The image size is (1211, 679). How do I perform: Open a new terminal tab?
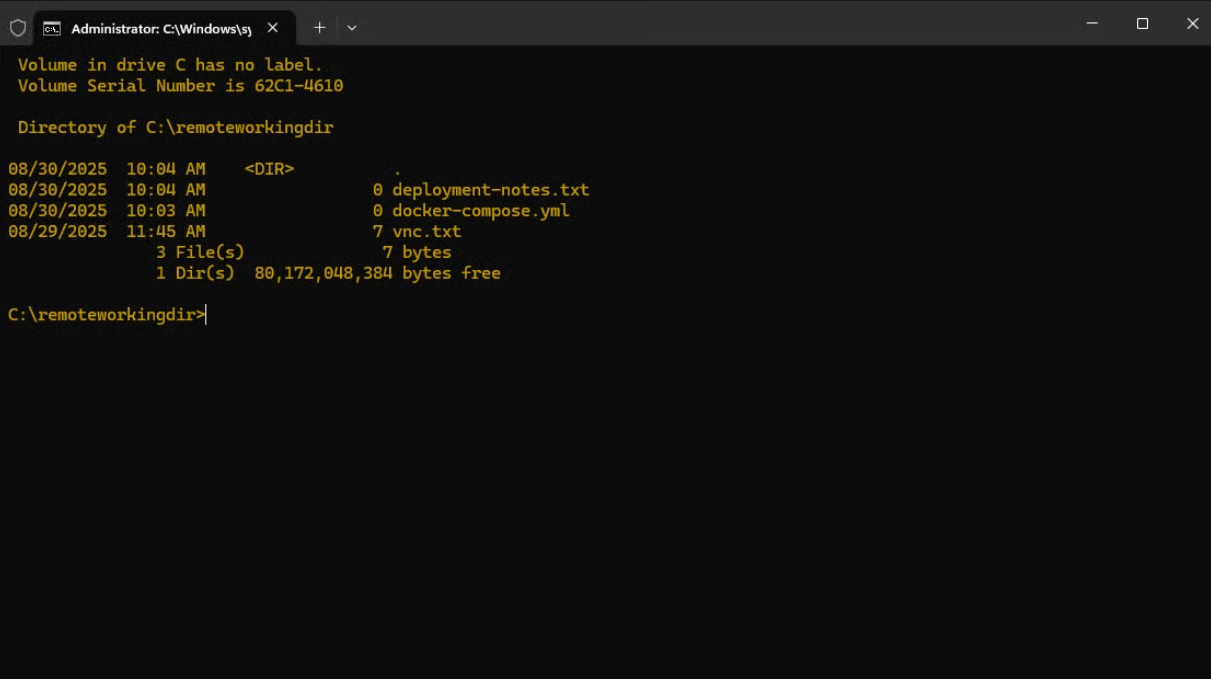(x=319, y=28)
